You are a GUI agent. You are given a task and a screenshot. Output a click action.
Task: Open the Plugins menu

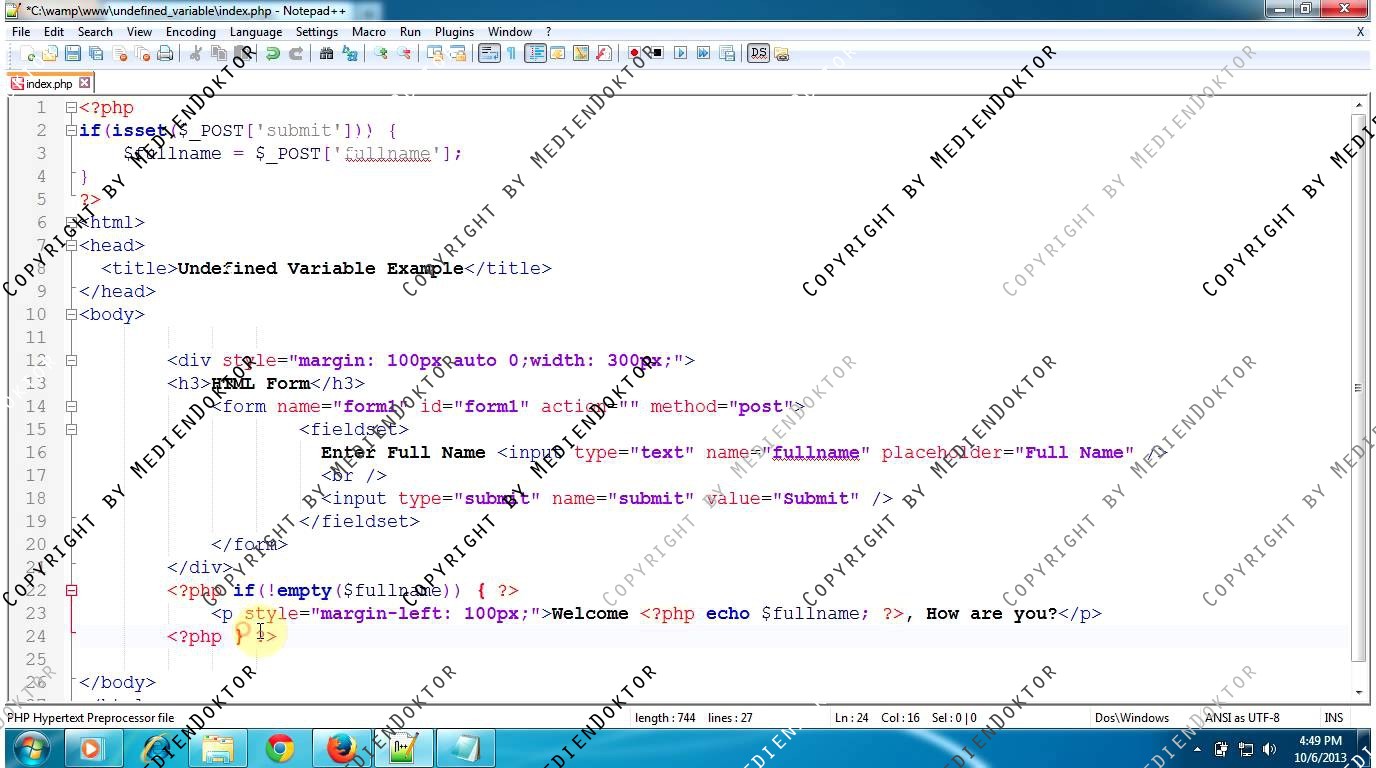click(454, 32)
